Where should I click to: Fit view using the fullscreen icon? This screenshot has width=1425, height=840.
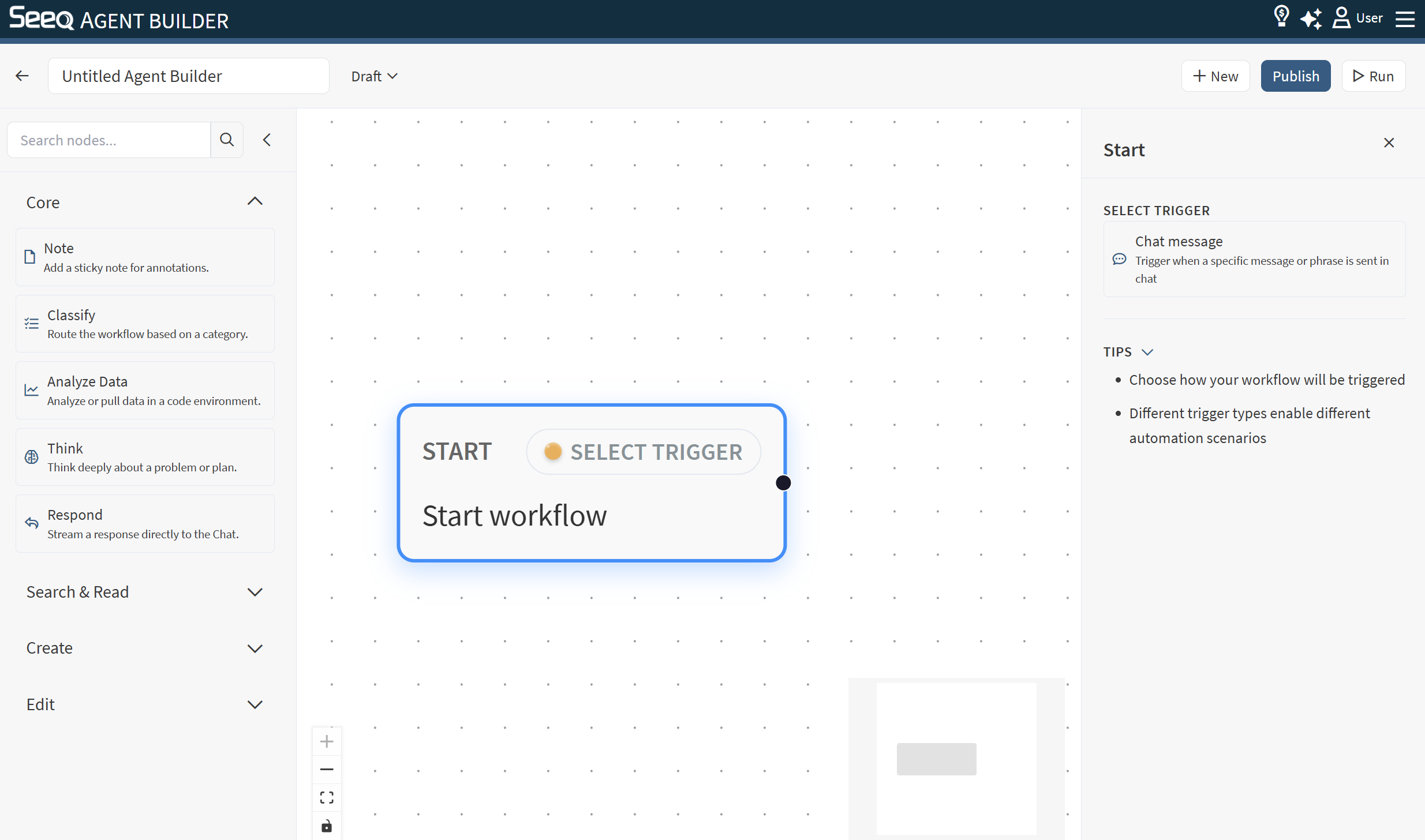327,797
